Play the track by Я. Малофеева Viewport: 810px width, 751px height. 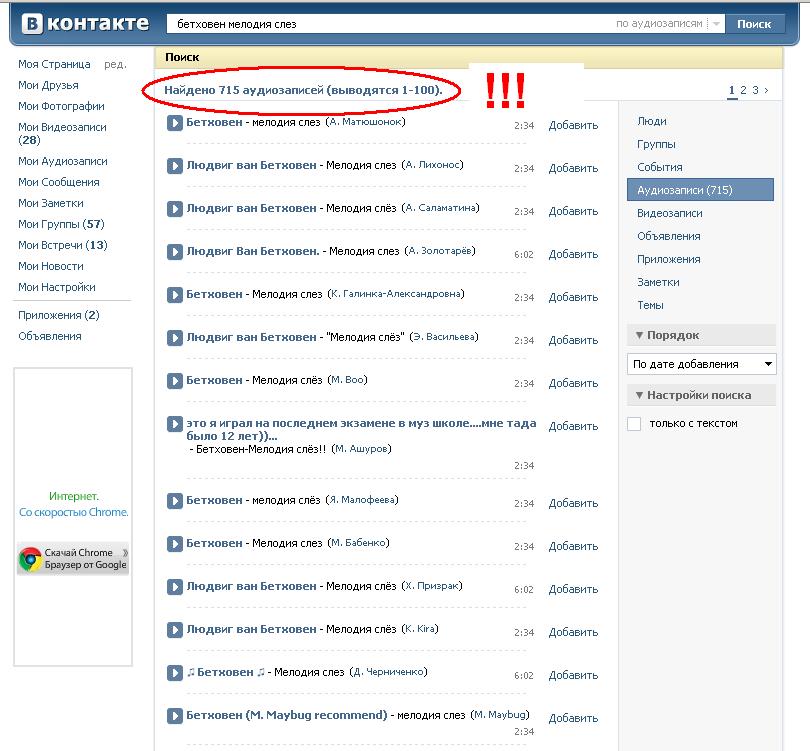174,501
